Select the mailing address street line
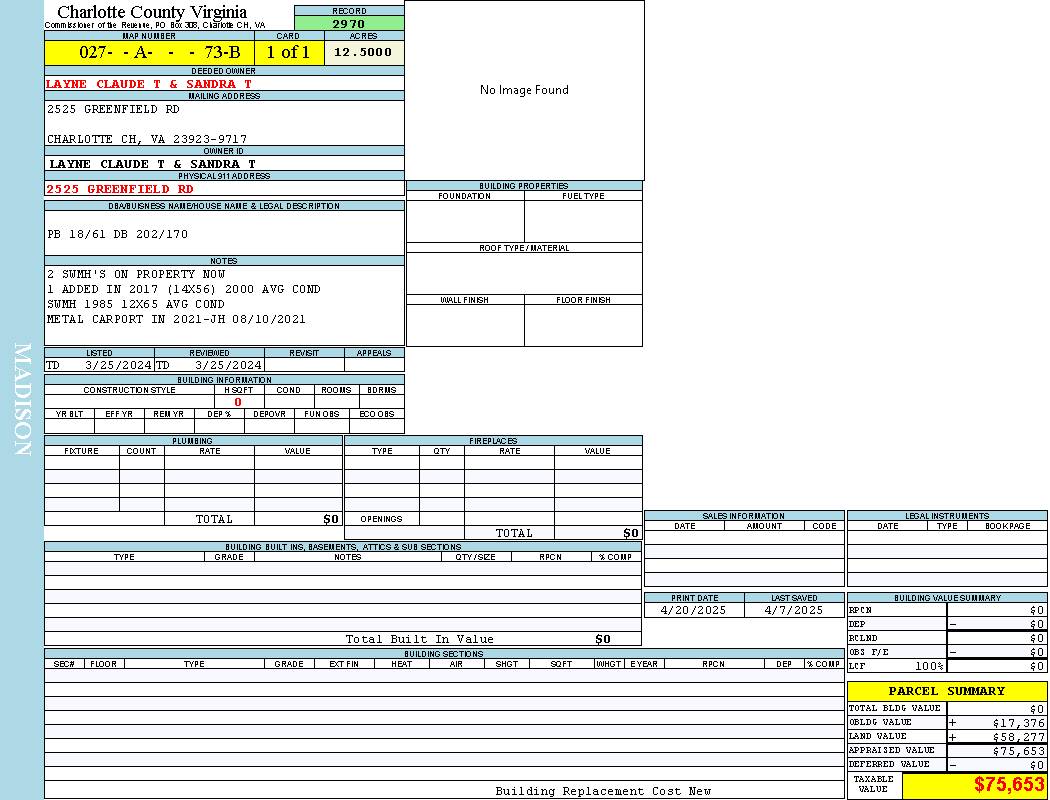1050x800 pixels. point(113,109)
